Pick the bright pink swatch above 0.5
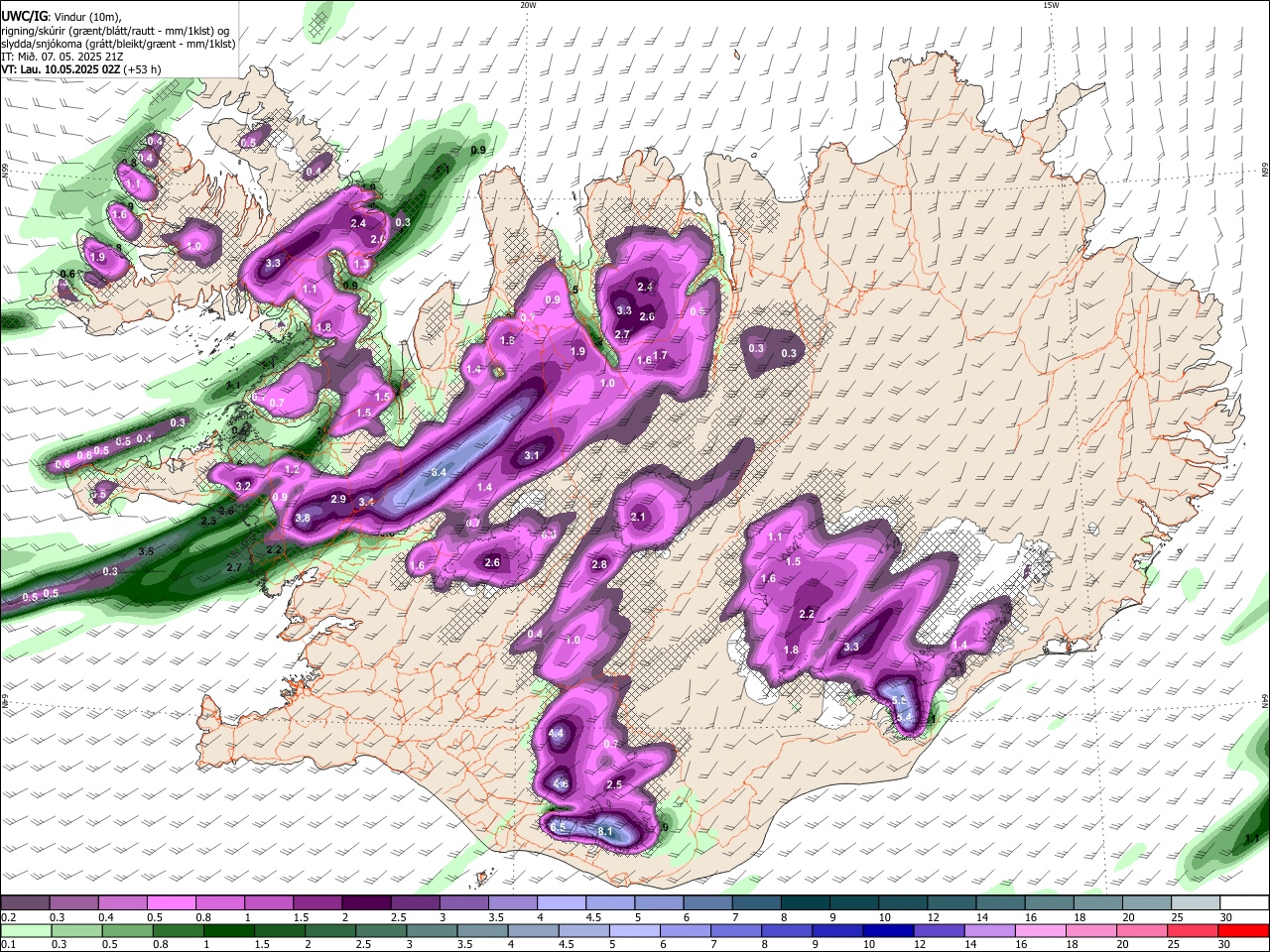 click(x=171, y=903)
